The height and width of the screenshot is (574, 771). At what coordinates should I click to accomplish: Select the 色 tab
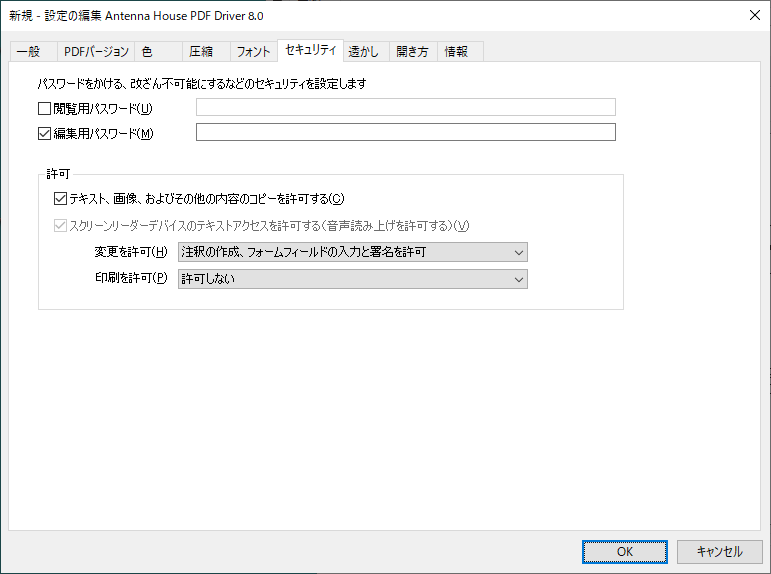coord(158,52)
